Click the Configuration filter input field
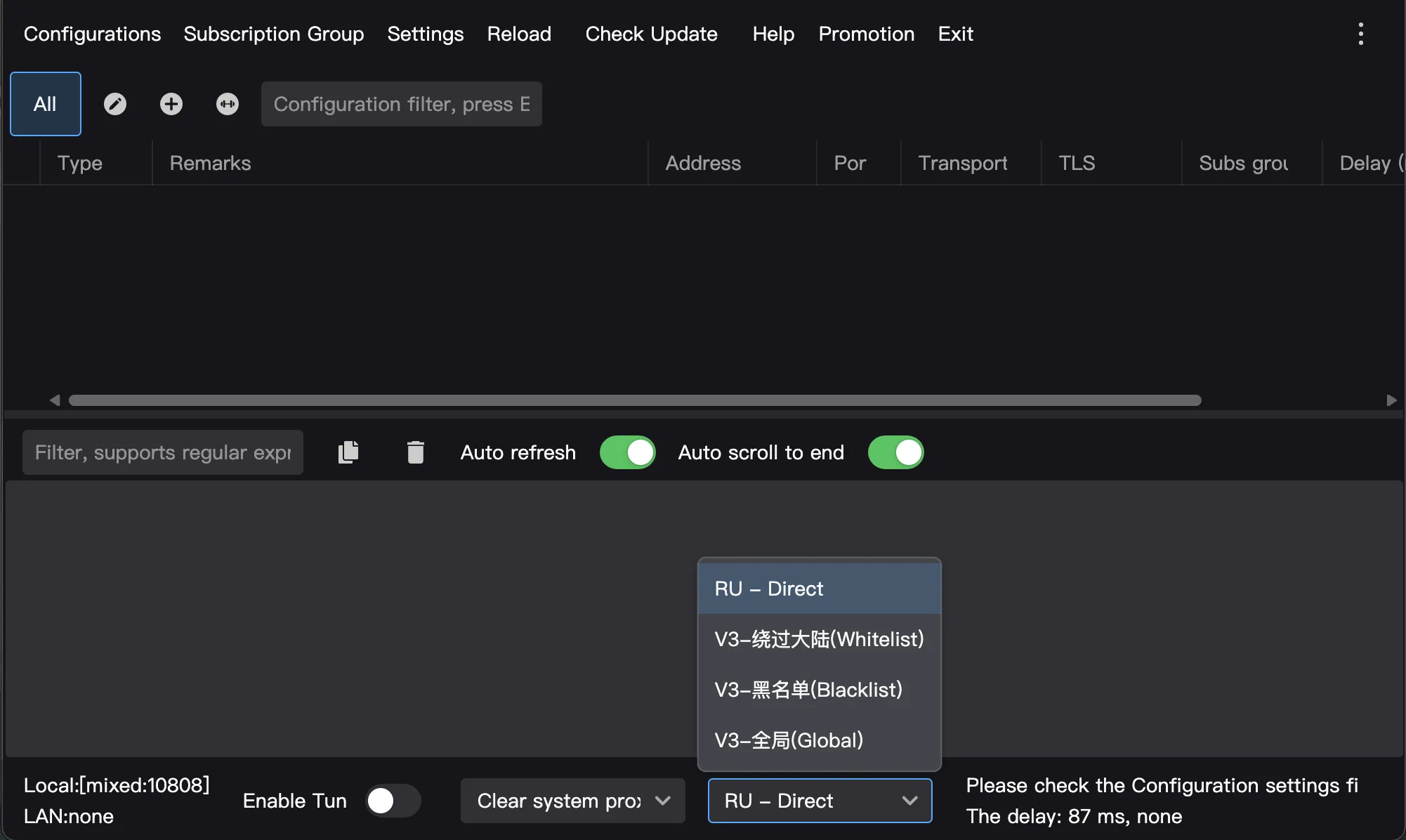 pos(401,104)
